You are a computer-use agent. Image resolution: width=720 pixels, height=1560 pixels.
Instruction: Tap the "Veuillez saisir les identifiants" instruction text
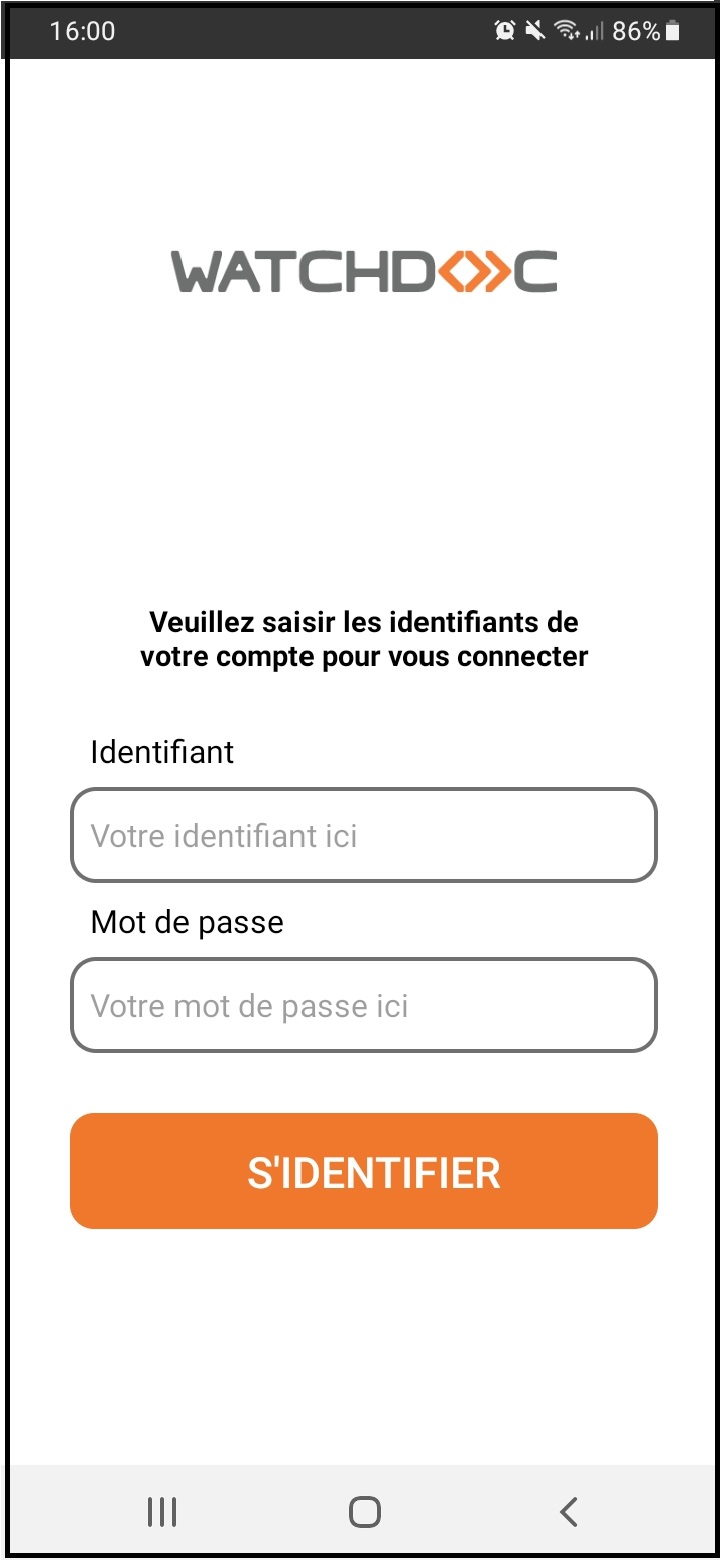click(364, 622)
